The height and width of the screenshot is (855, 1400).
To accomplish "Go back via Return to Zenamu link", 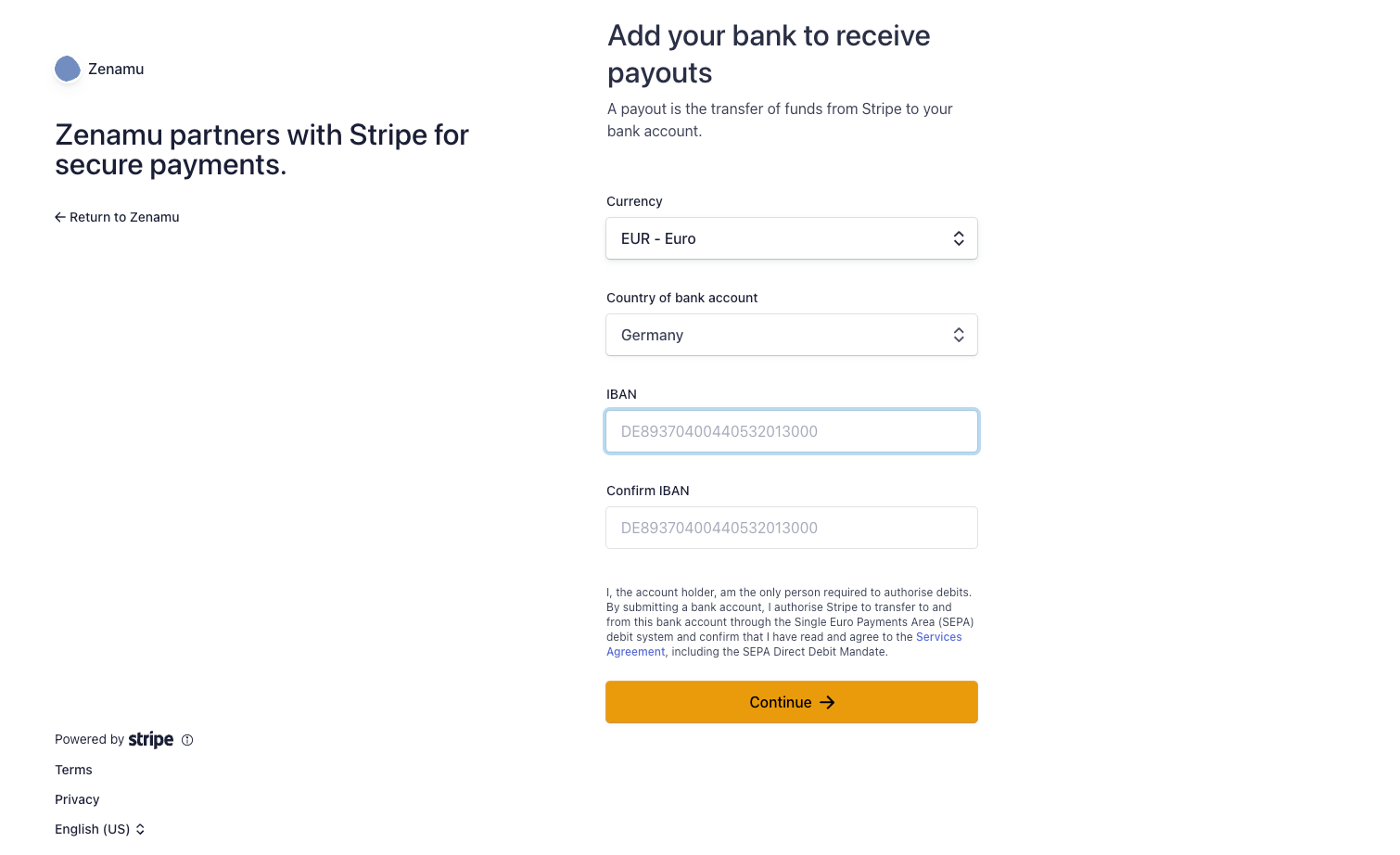I will 117,217.
